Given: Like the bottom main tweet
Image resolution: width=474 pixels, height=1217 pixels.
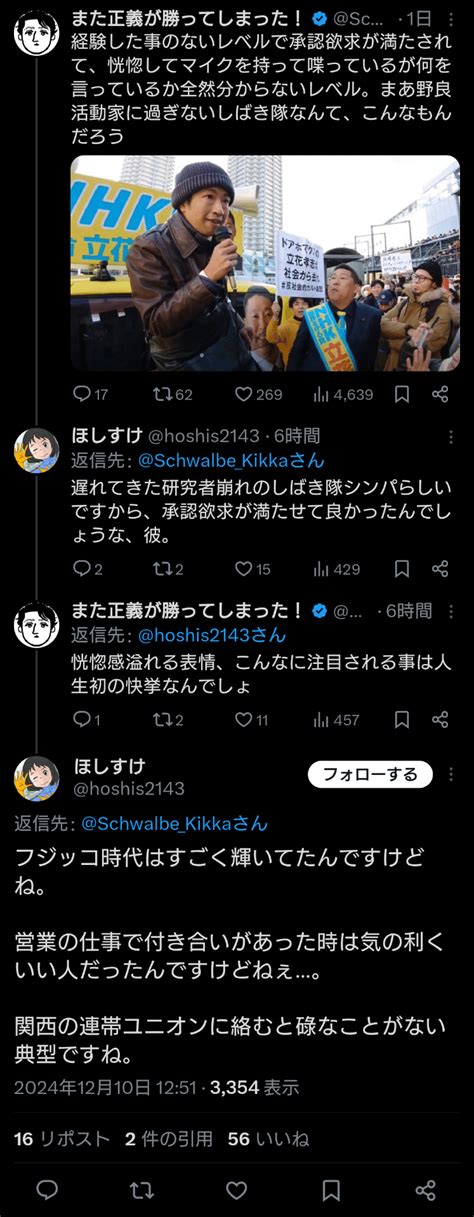Looking at the screenshot, I should coord(236,1190).
